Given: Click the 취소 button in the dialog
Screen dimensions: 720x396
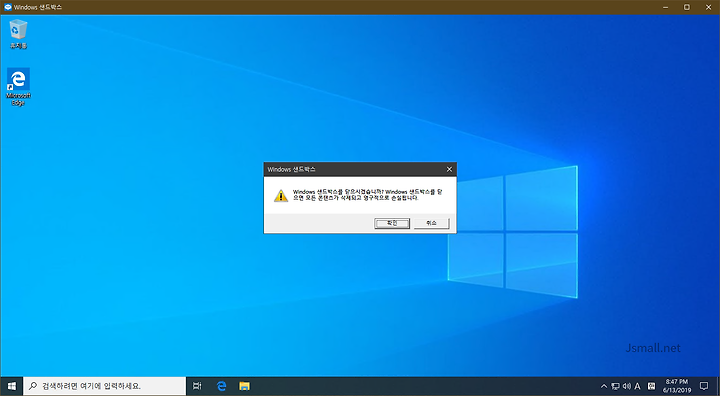Looking at the screenshot, I should coord(431,223).
